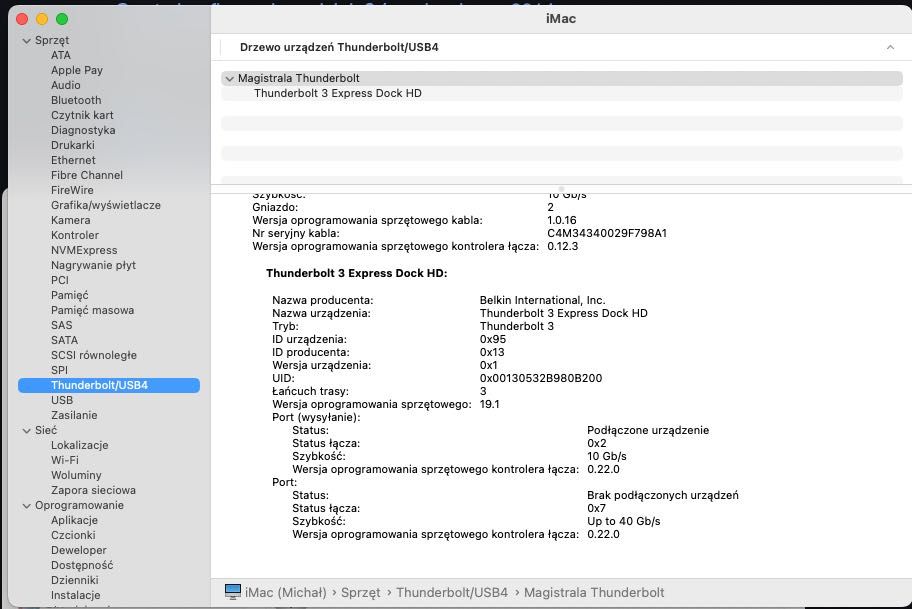Select PCI in the sidebar
Viewport: 912px width, 609px height.
(x=60, y=280)
